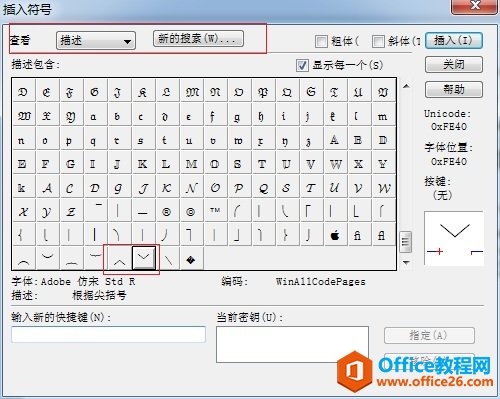Select the backslash symbol in the last row

168,259
